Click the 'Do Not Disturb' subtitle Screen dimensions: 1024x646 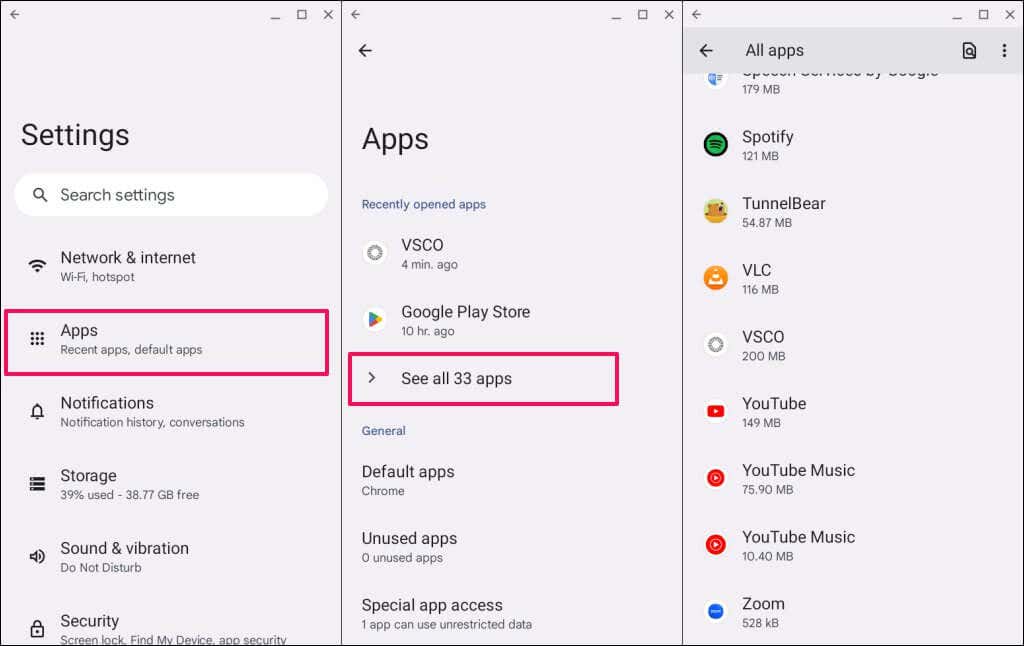point(101,568)
